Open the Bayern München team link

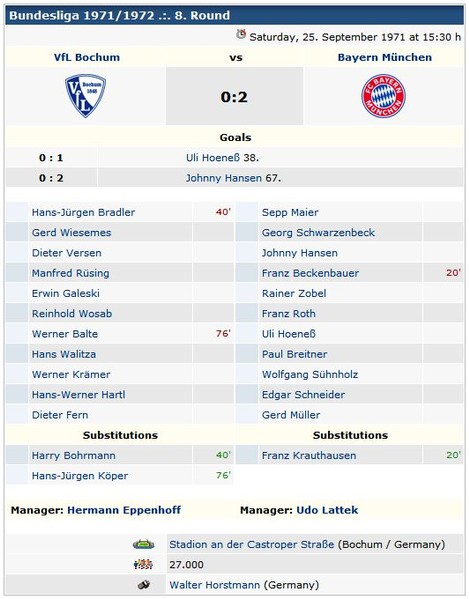tap(385, 57)
